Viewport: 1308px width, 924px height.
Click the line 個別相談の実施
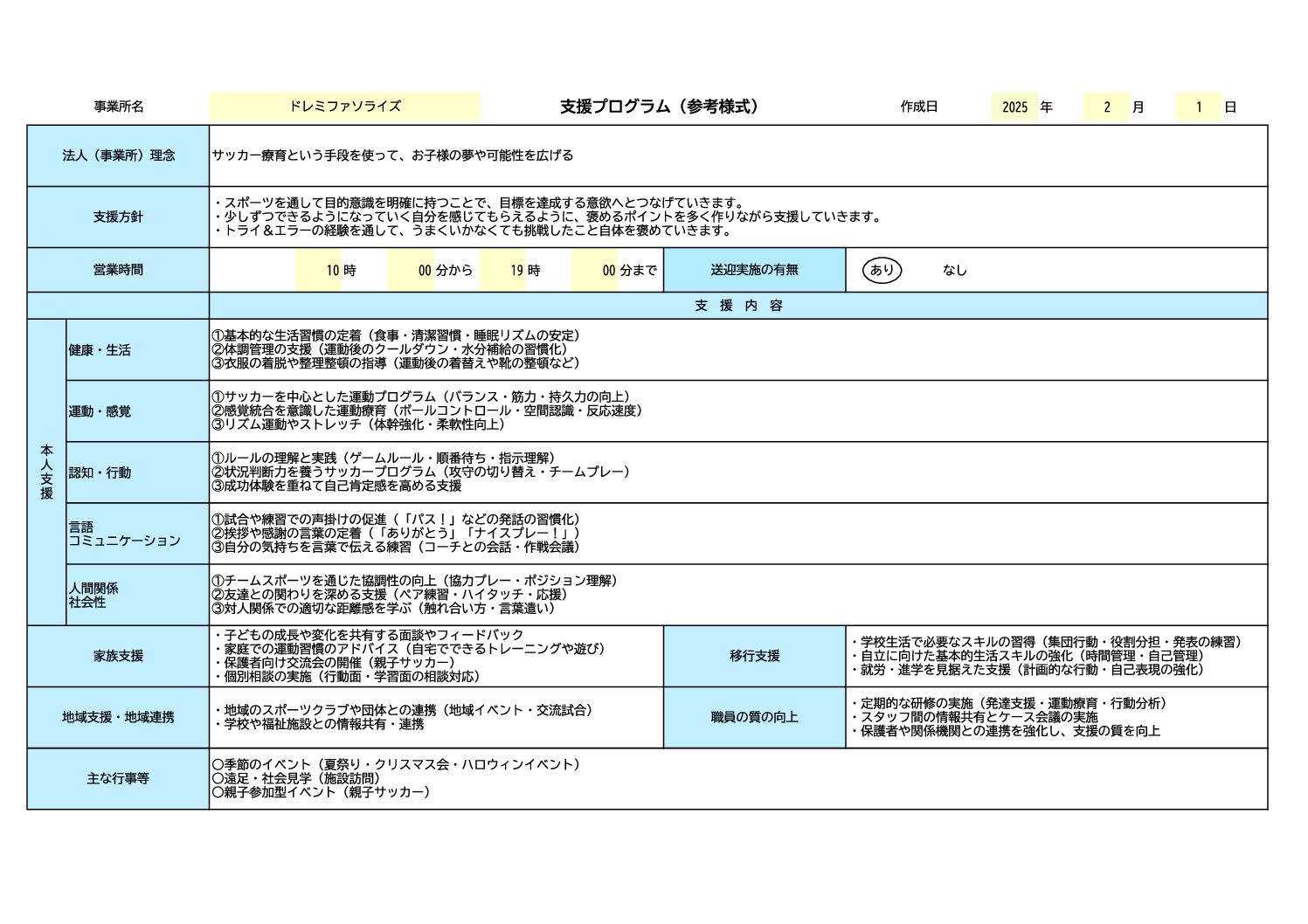click(346, 677)
